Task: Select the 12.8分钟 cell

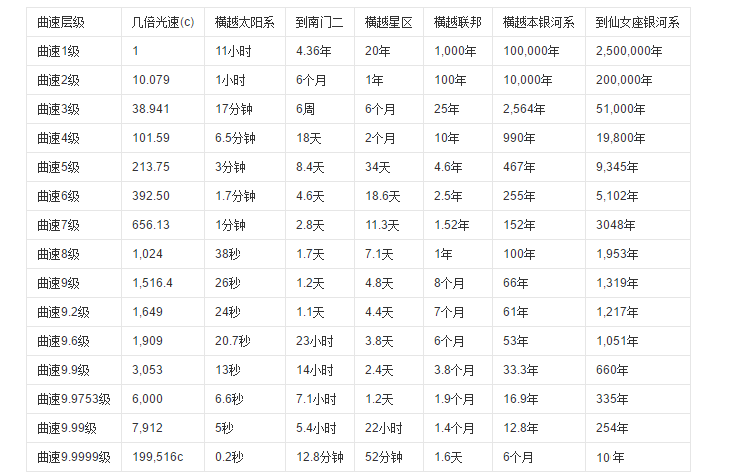Action: click(x=320, y=457)
